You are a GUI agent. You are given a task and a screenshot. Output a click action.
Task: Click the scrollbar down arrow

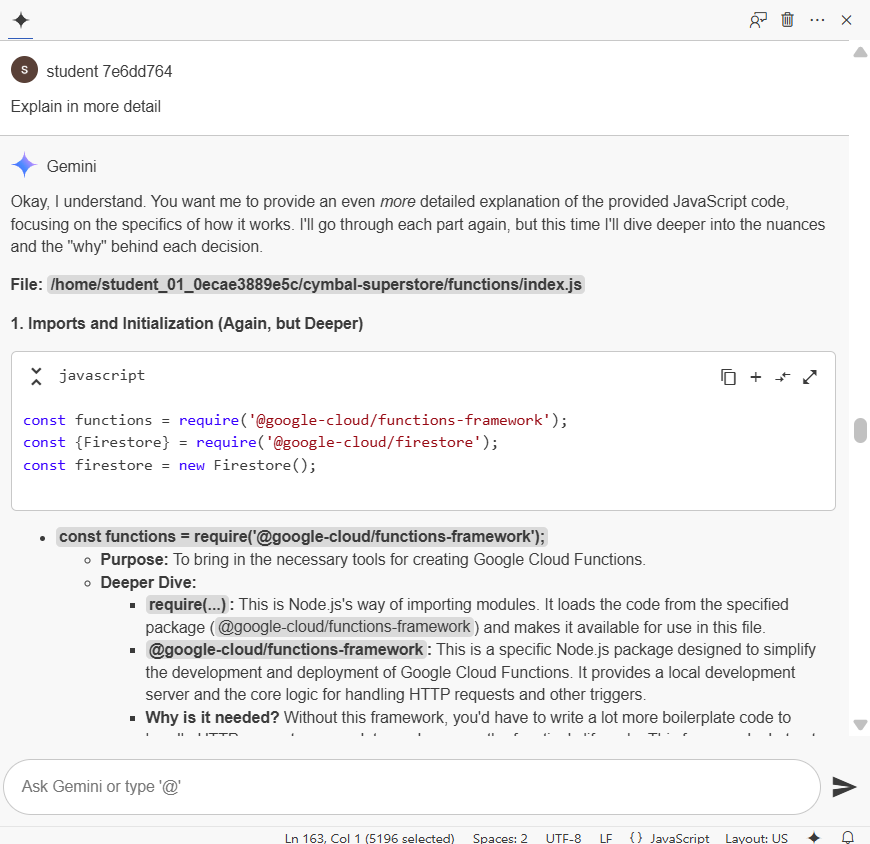tap(860, 725)
